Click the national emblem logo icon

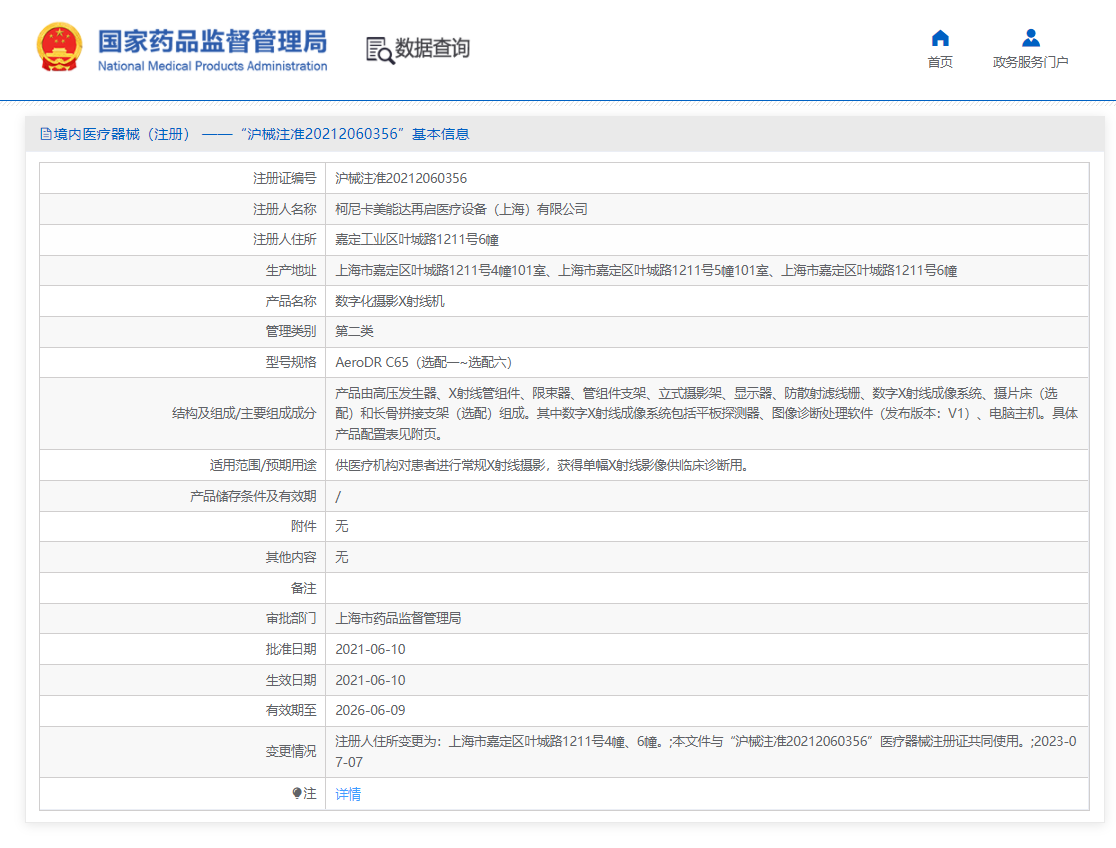point(60,47)
